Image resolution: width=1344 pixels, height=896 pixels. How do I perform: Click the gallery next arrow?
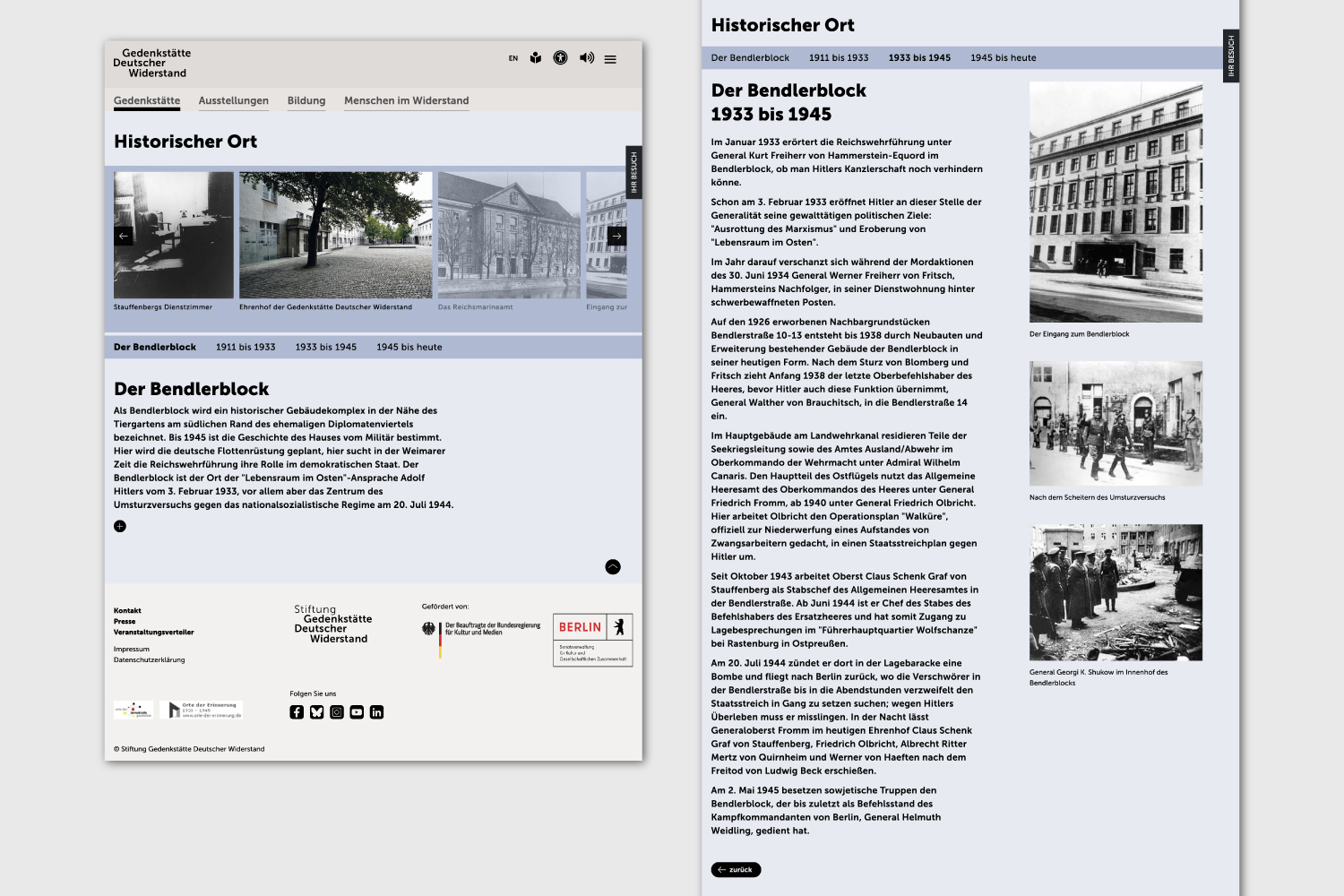pos(616,236)
